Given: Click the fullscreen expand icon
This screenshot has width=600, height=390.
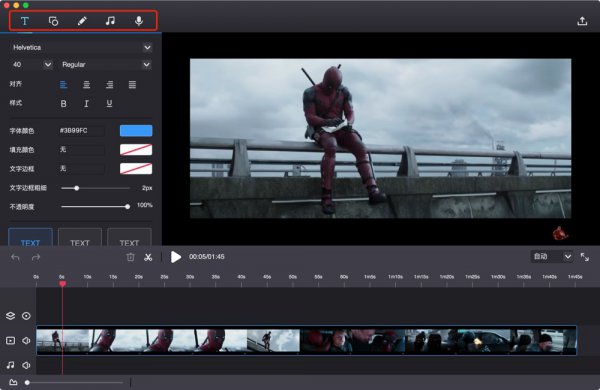Looking at the screenshot, I should click(585, 257).
